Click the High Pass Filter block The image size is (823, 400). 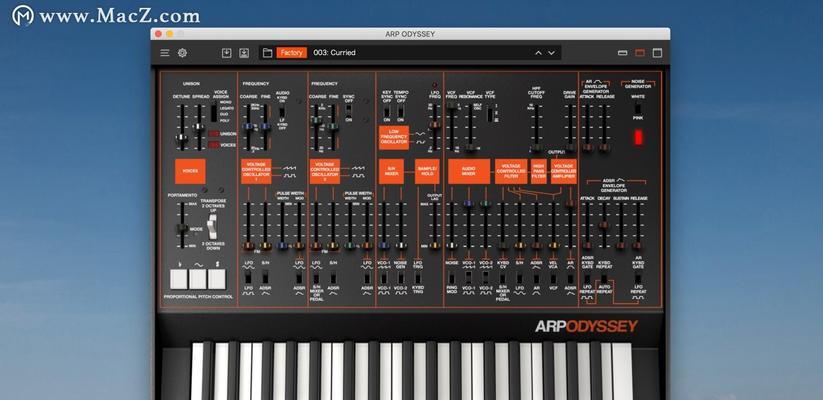539,171
